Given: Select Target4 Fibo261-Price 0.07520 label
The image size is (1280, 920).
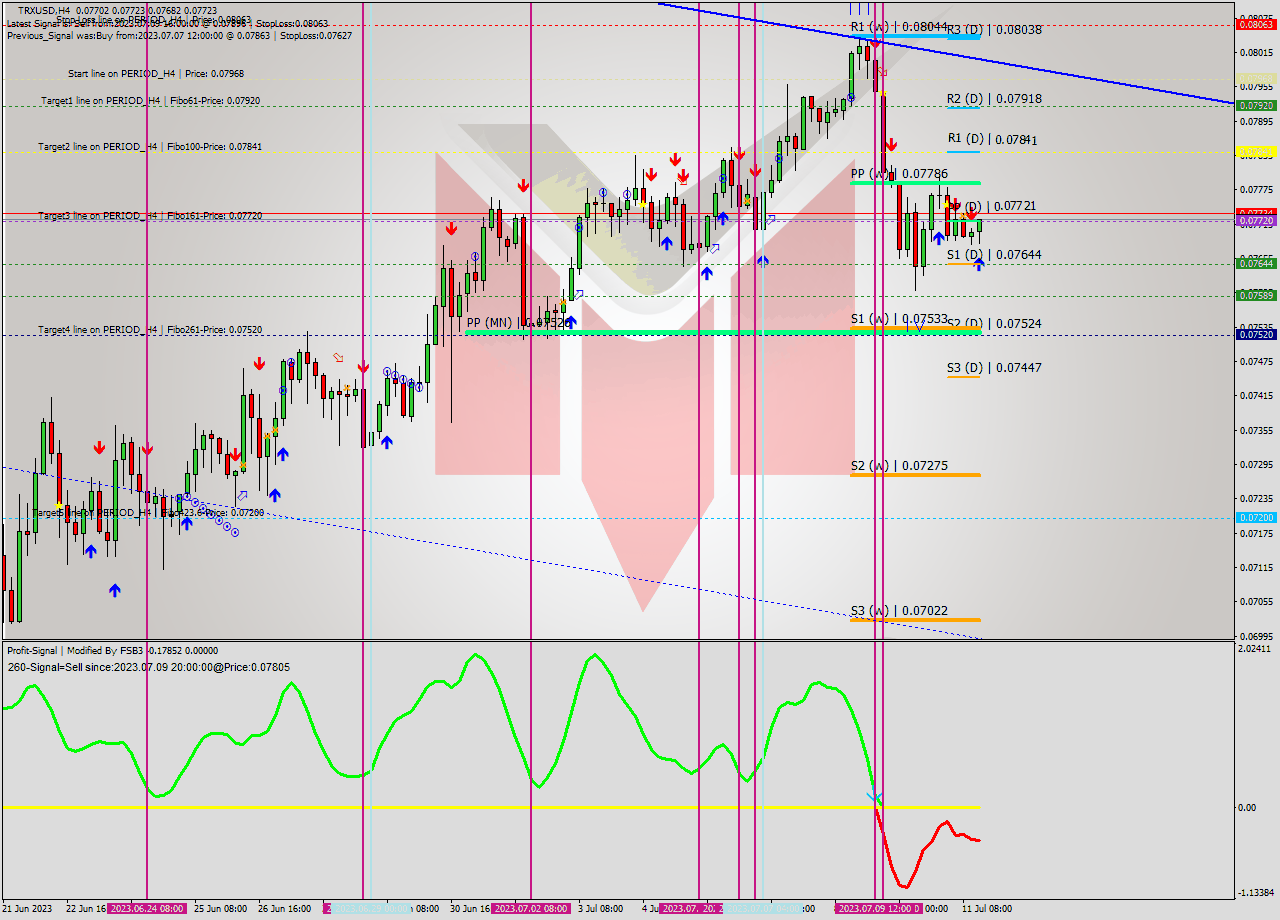Looking at the screenshot, I should point(150,330).
